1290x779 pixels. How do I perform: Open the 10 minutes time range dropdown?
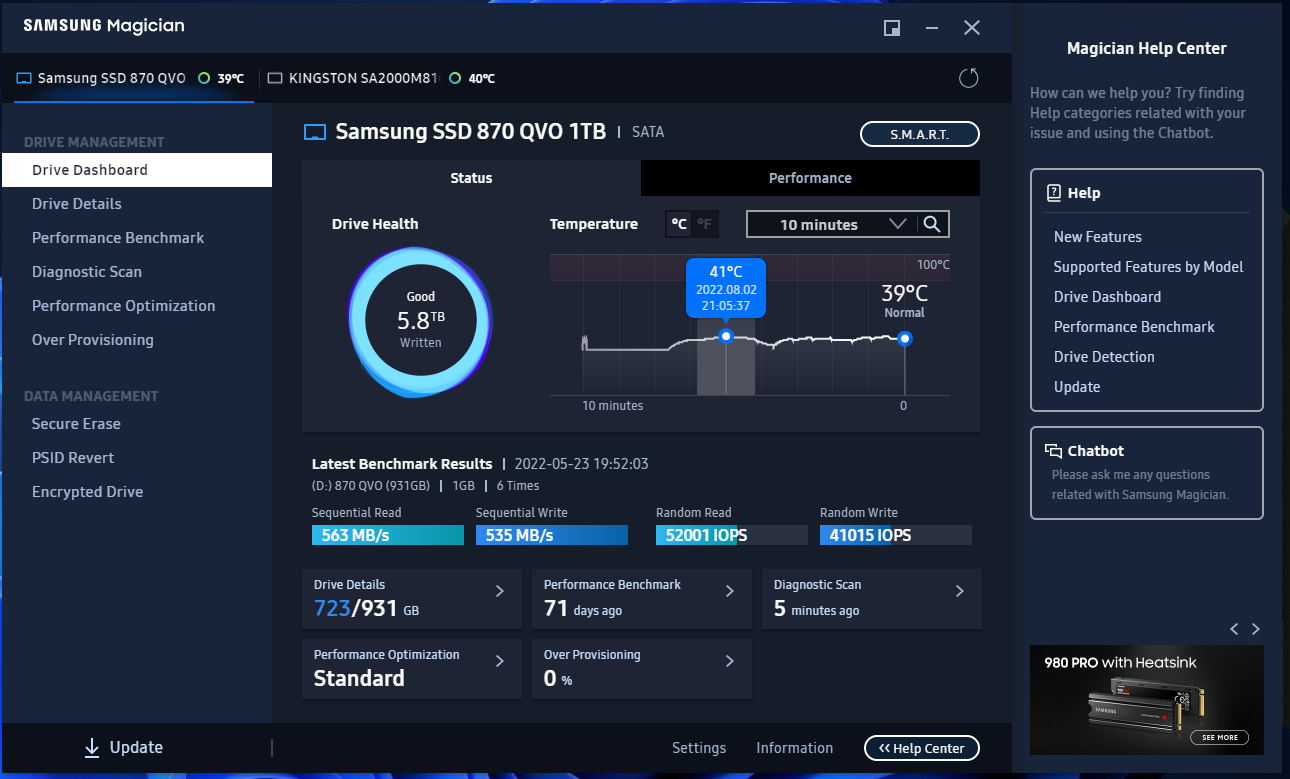(x=831, y=224)
